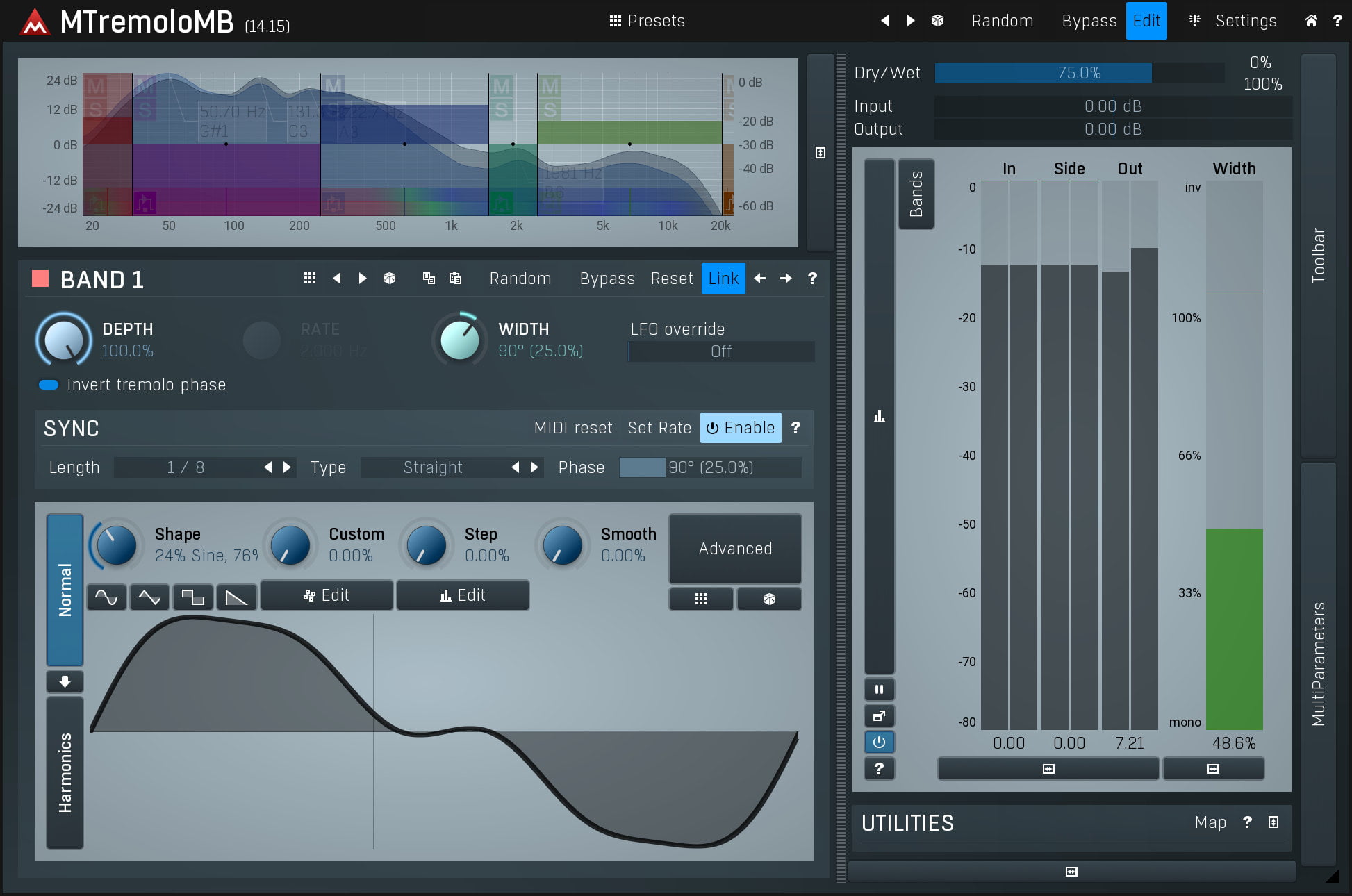Click previous arrow for Sync Type

click(x=515, y=467)
